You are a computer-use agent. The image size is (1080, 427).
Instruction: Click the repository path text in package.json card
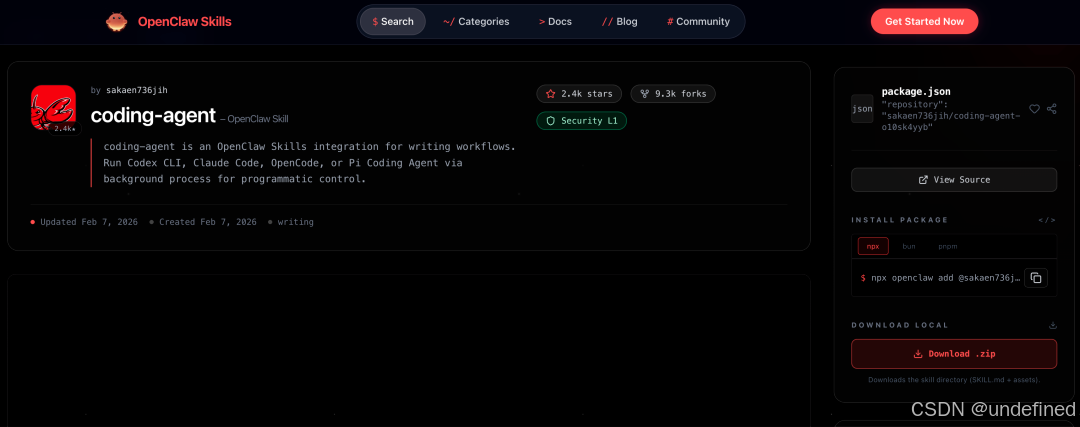coord(951,116)
